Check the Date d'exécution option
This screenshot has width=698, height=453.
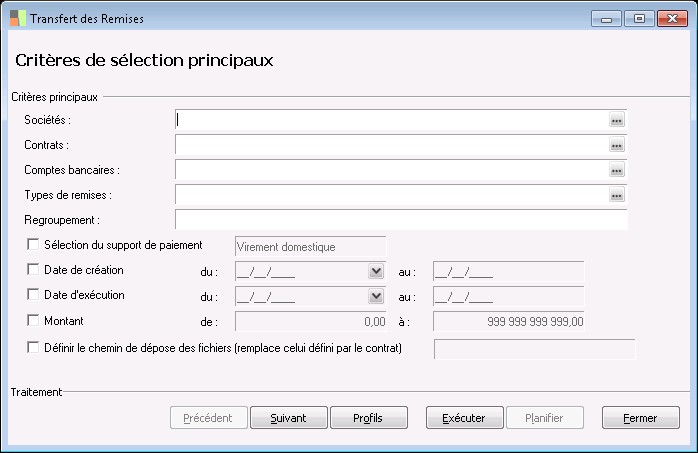pyautogui.click(x=33, y=296)
